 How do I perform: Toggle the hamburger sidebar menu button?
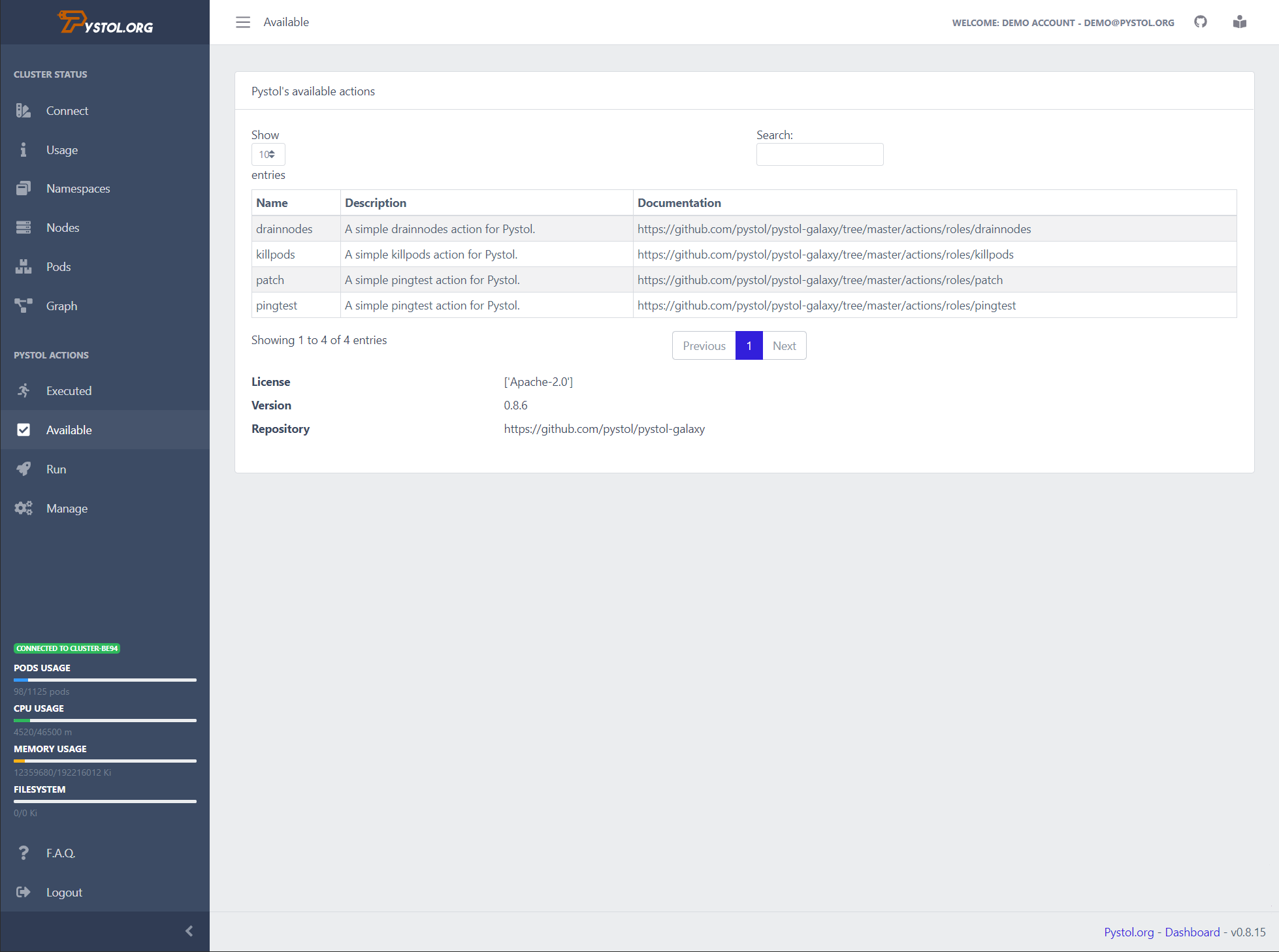pos(243,22)
